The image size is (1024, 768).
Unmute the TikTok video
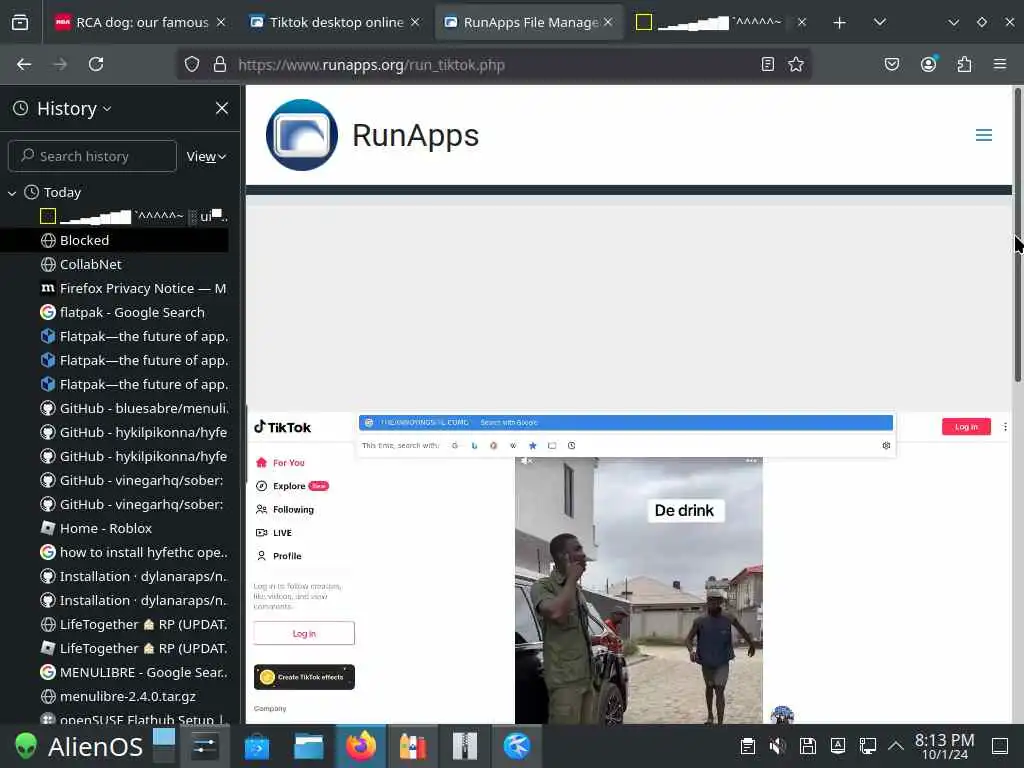[528, 461]
